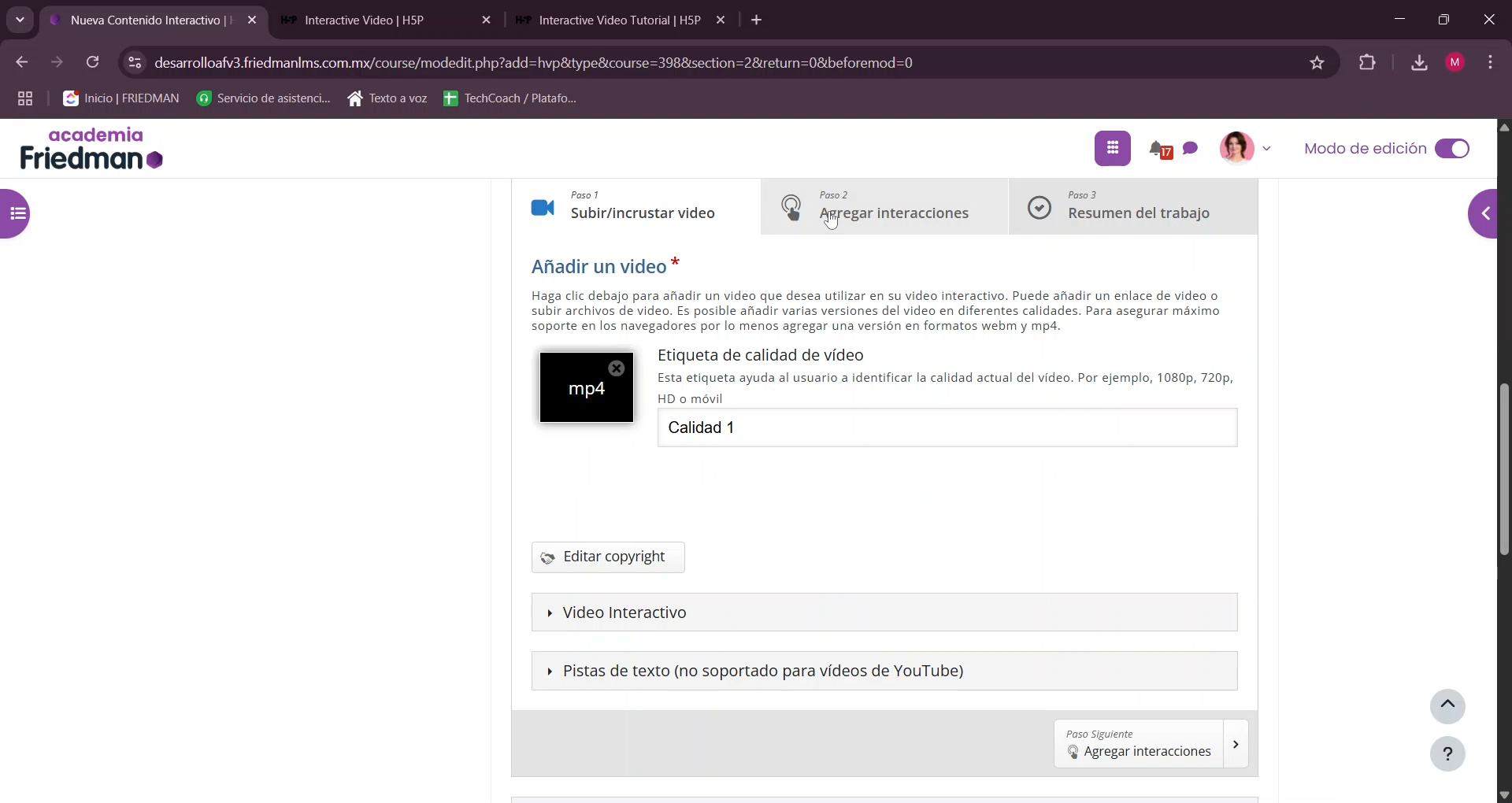Open the user profile avatar
The height and width of the screenshot is (803, 1512).
[1236, 148]
